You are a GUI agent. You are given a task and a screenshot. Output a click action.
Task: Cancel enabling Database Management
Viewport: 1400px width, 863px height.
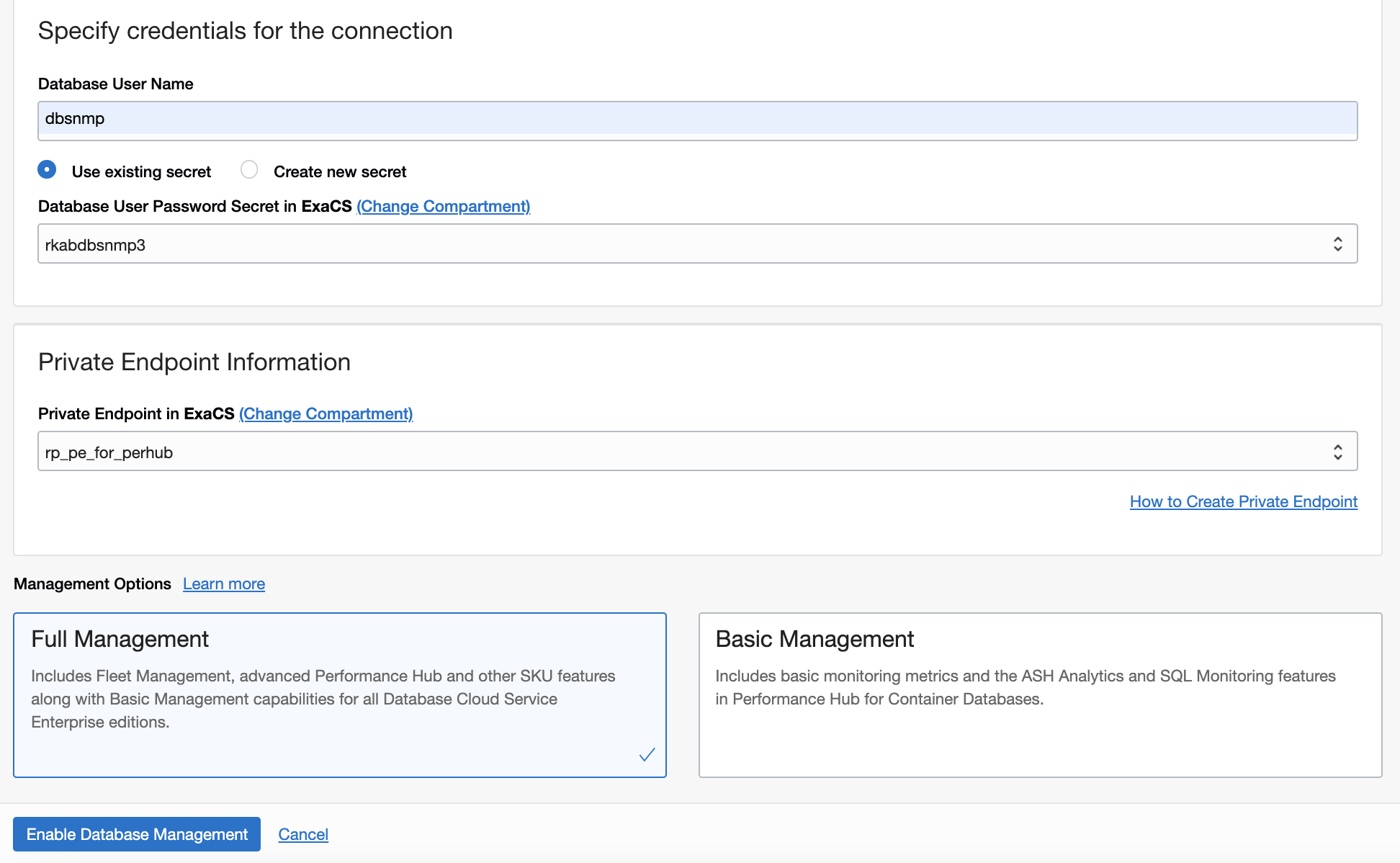[x=303, y=834]
